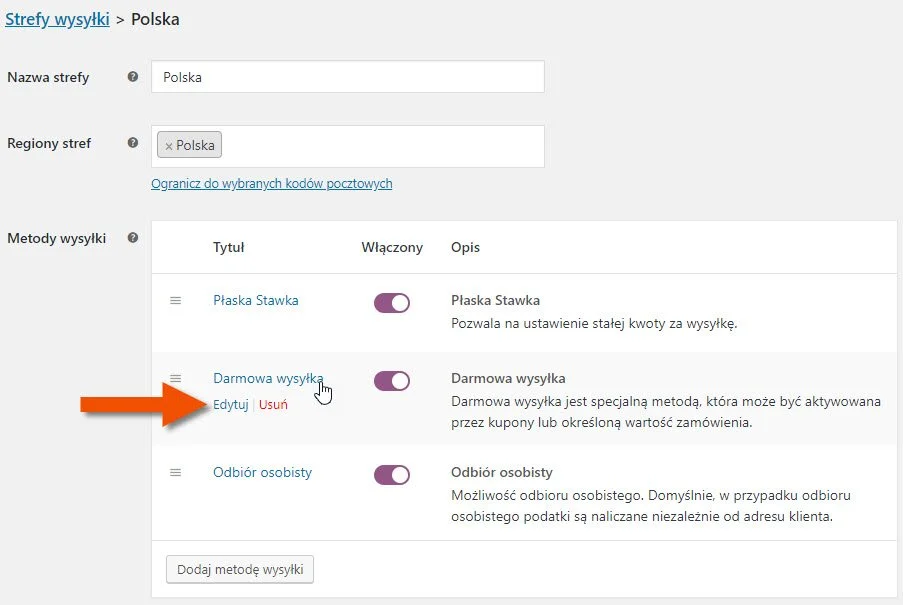Click Usuń to delete Darmowa wysyłka
The width and height of the screenshot is (903, 605).
point(273,405)
